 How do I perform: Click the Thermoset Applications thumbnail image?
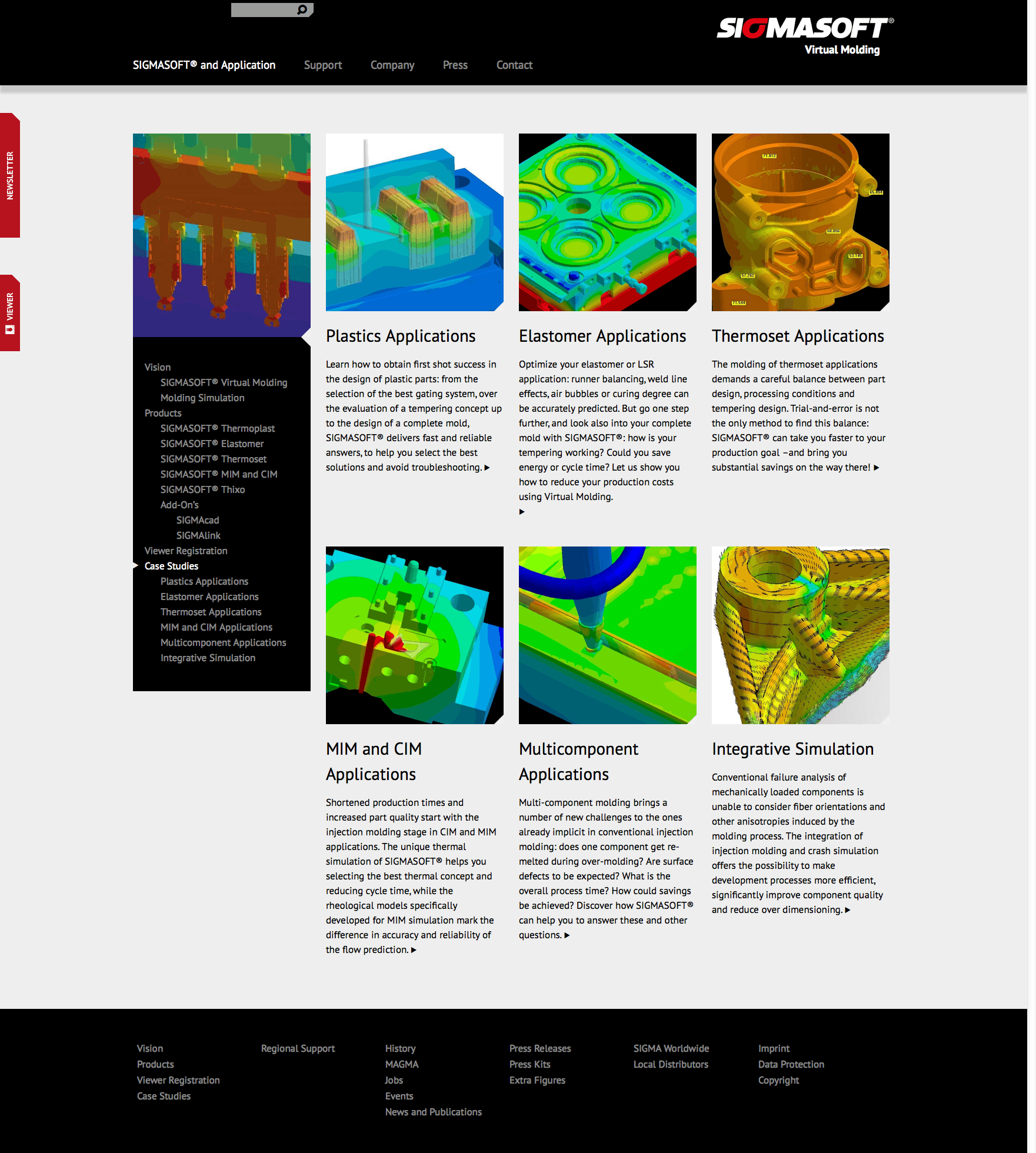tap(801, 222)
